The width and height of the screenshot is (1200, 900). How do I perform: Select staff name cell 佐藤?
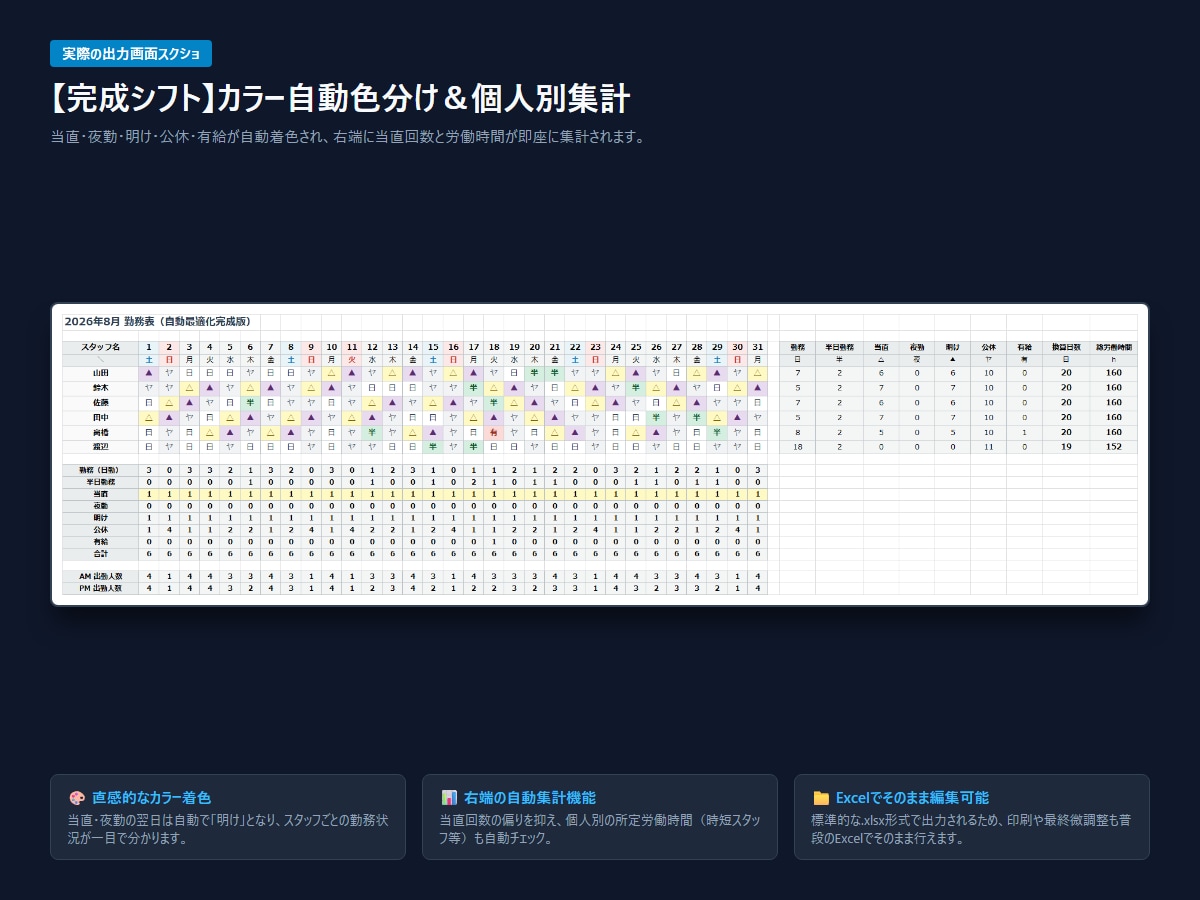click(100, 402)
